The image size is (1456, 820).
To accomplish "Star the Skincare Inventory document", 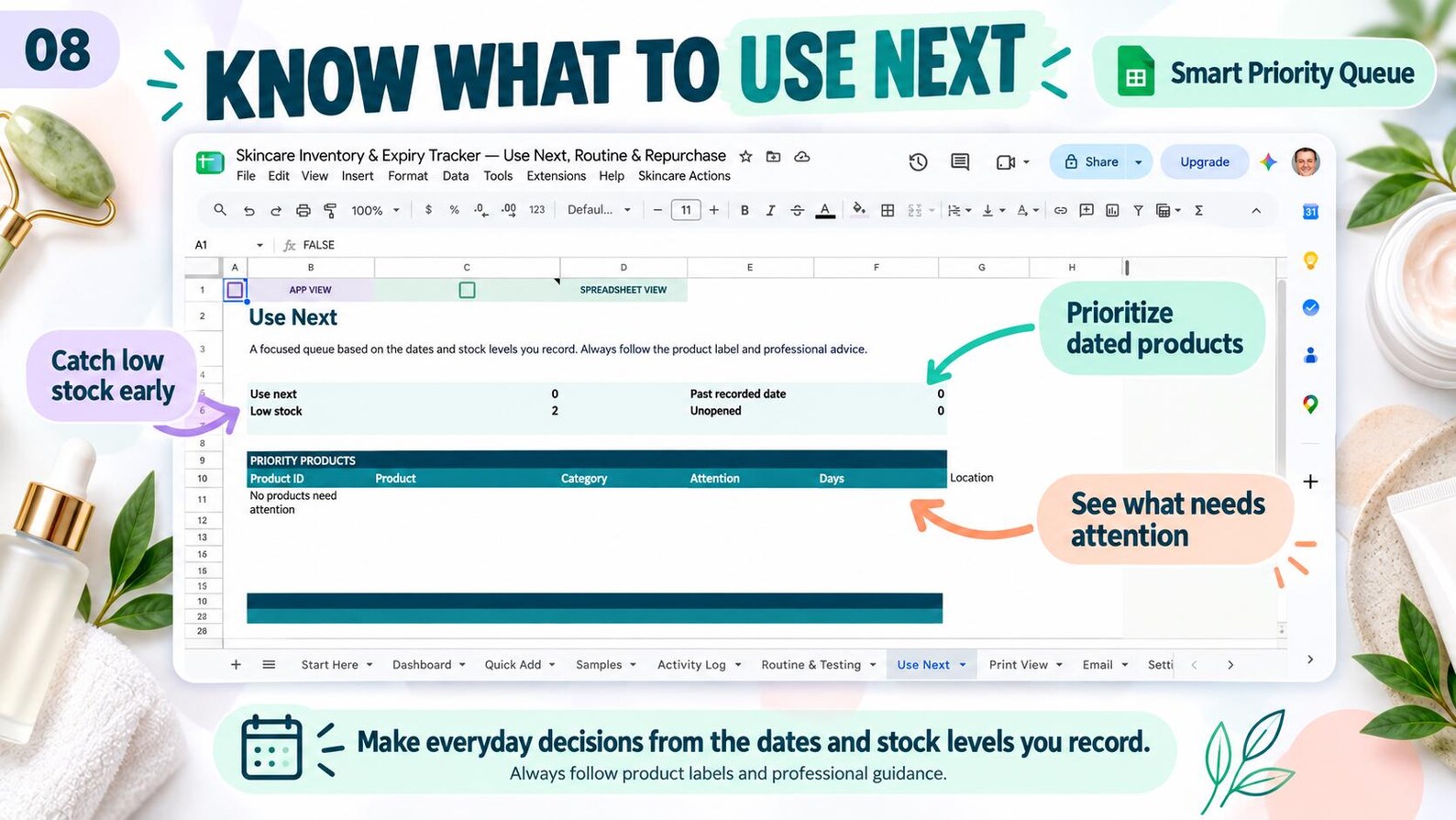I will coord(745,156).
